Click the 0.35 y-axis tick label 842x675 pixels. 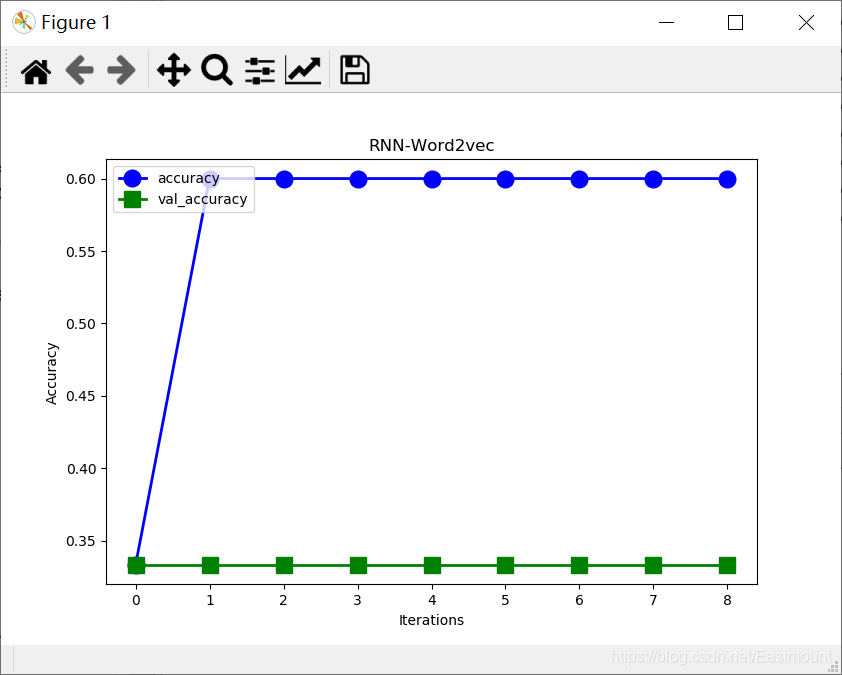click(81, 541)
